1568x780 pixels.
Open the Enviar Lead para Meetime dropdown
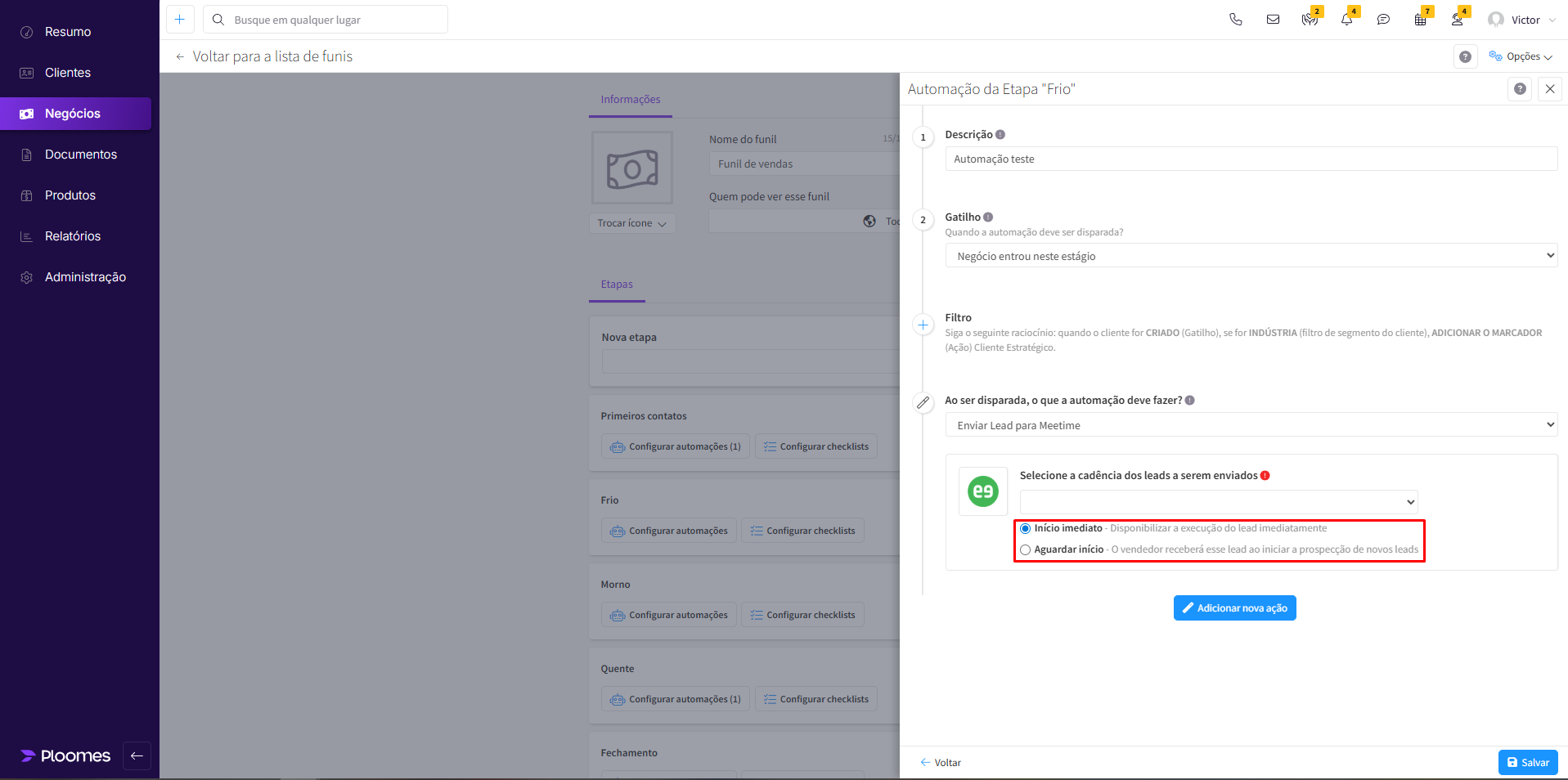(1251, 425)
